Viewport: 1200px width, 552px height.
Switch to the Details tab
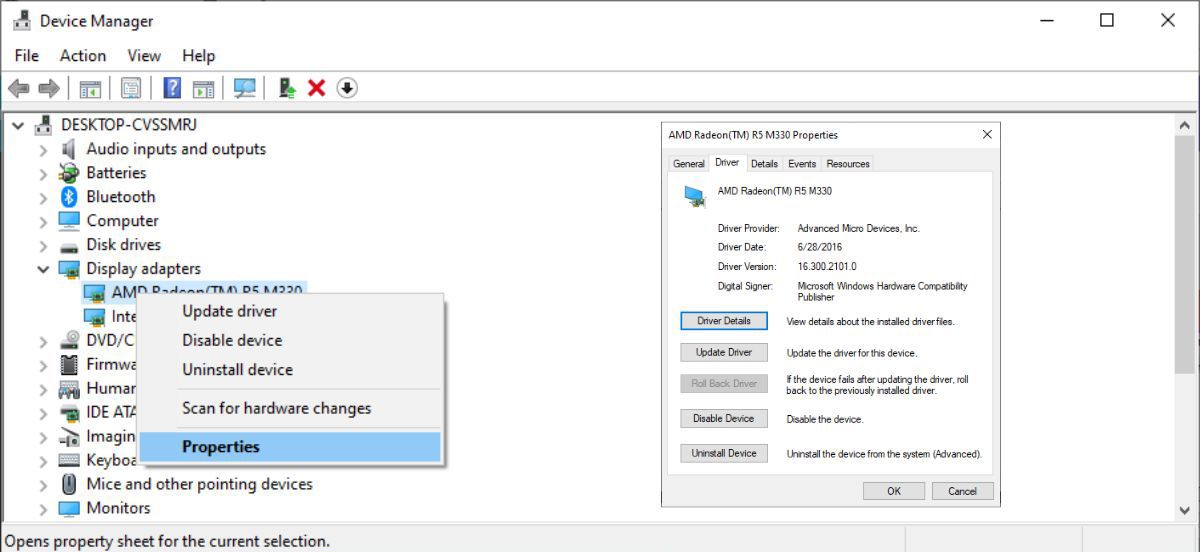point(764,164)
